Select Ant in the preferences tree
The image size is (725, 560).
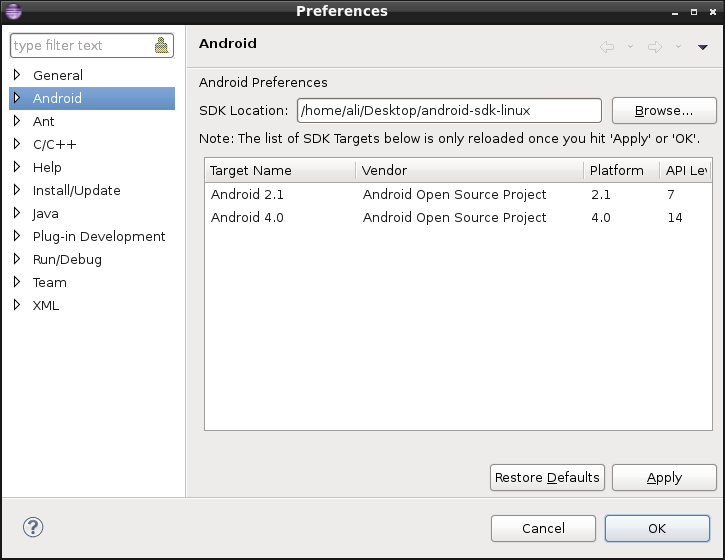(x=43, y=121)
